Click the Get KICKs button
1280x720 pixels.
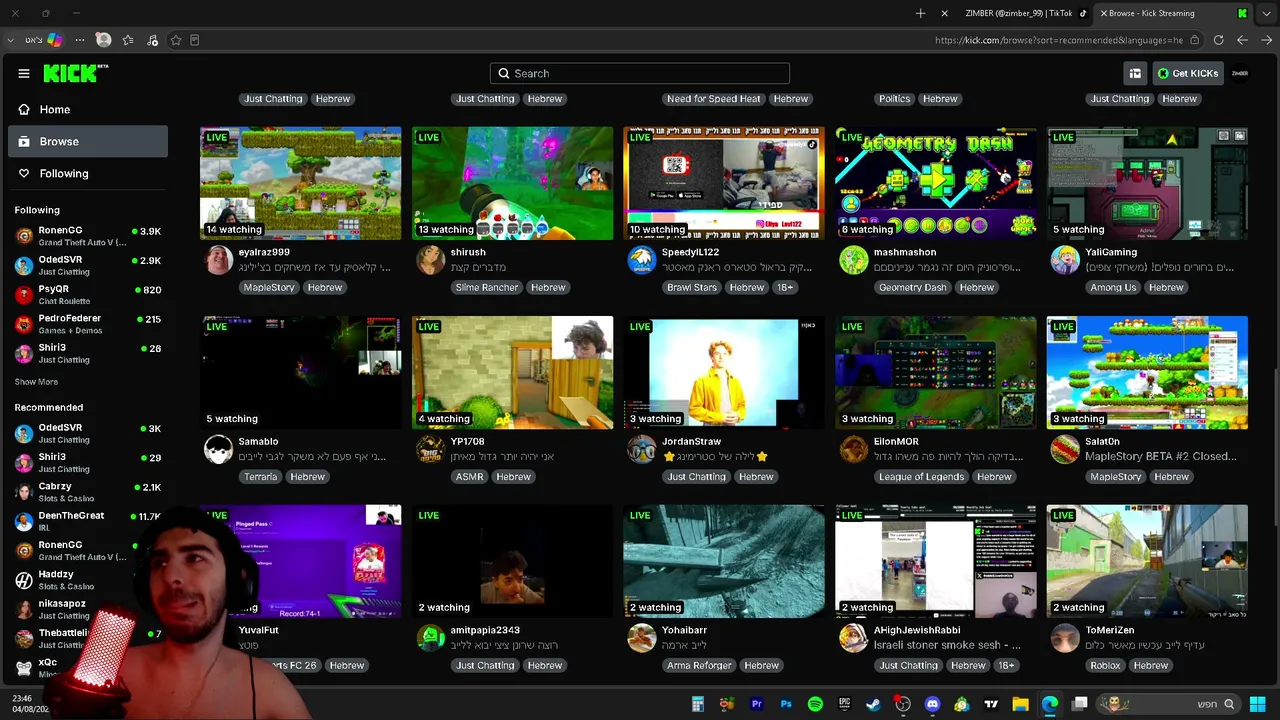1188,73
